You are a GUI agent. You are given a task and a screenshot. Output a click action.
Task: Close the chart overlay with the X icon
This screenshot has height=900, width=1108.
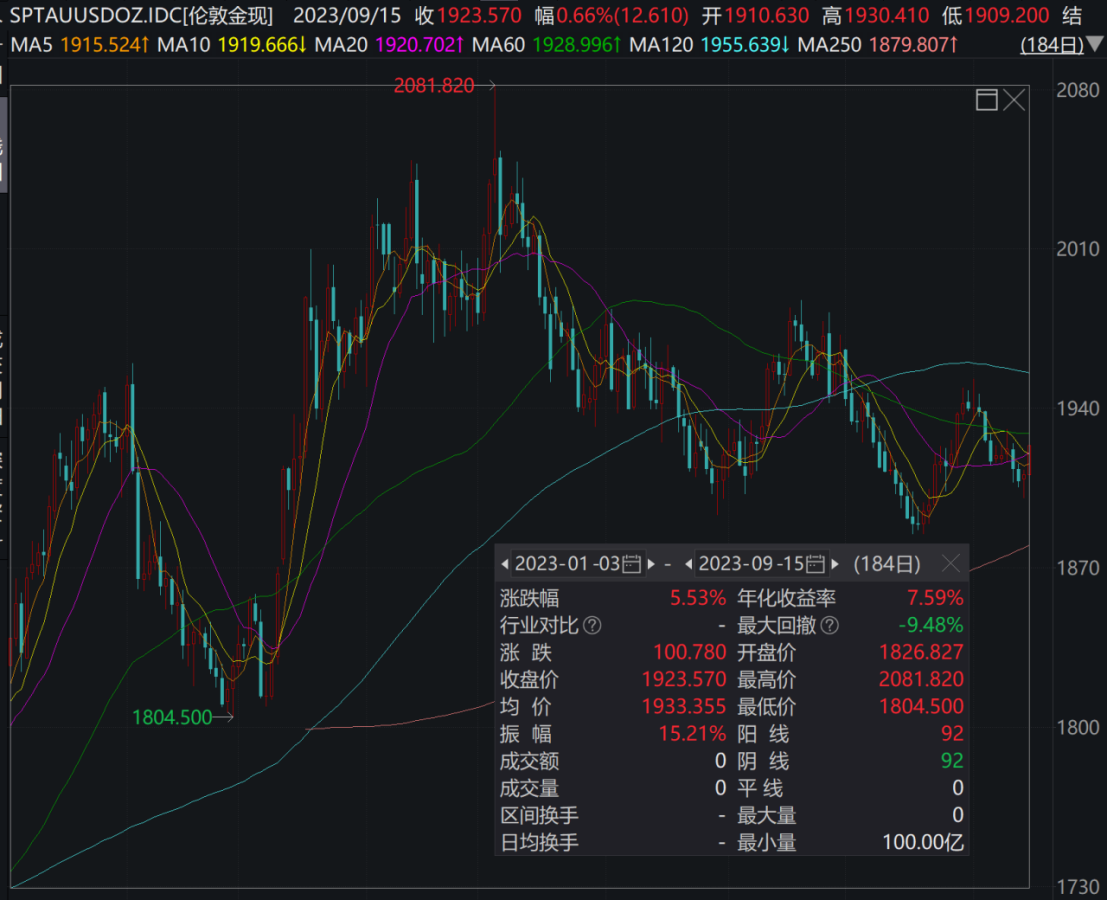click(x=1015, y=99)
